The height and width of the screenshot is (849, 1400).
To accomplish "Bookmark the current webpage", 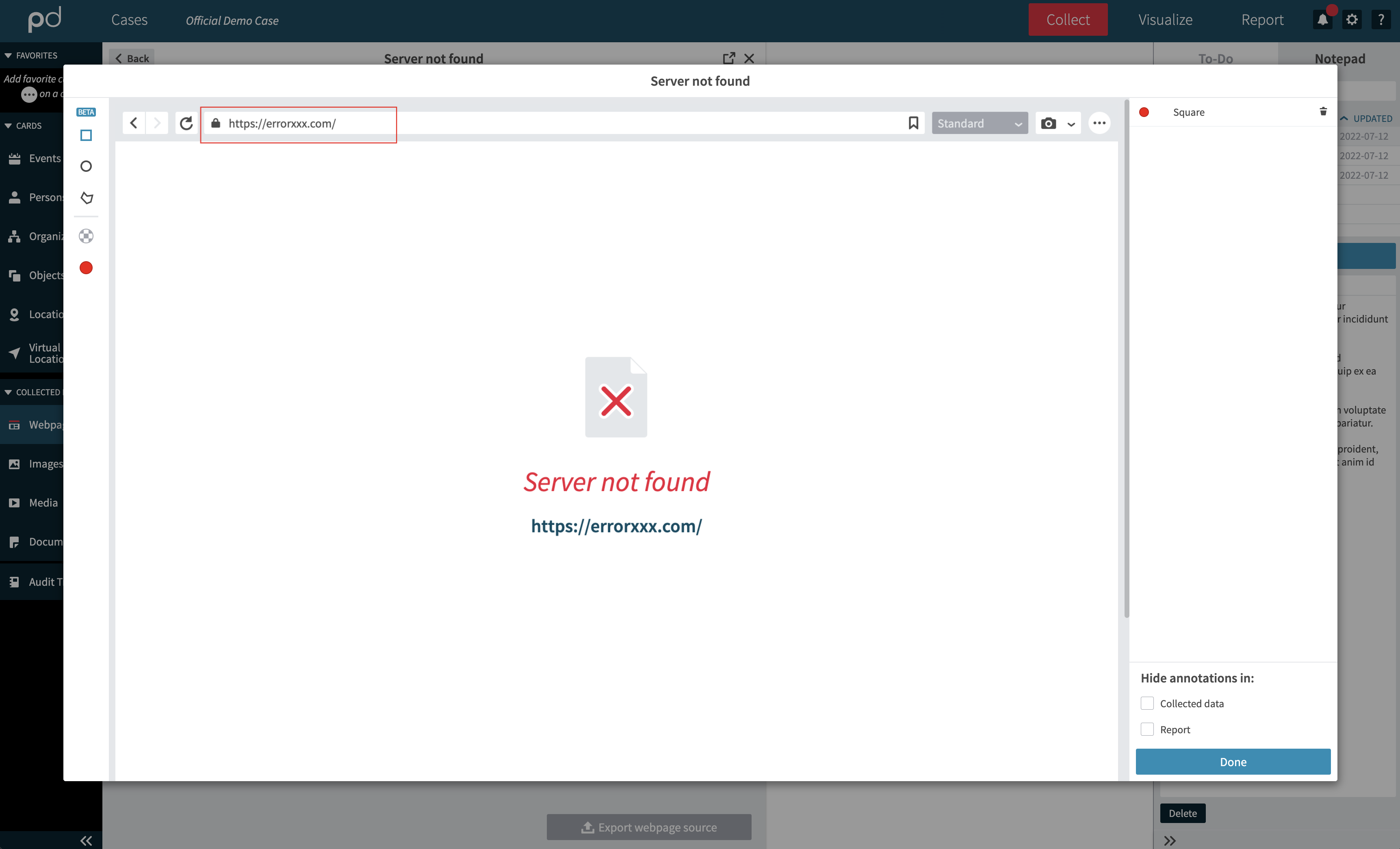I will pos(913,123).
